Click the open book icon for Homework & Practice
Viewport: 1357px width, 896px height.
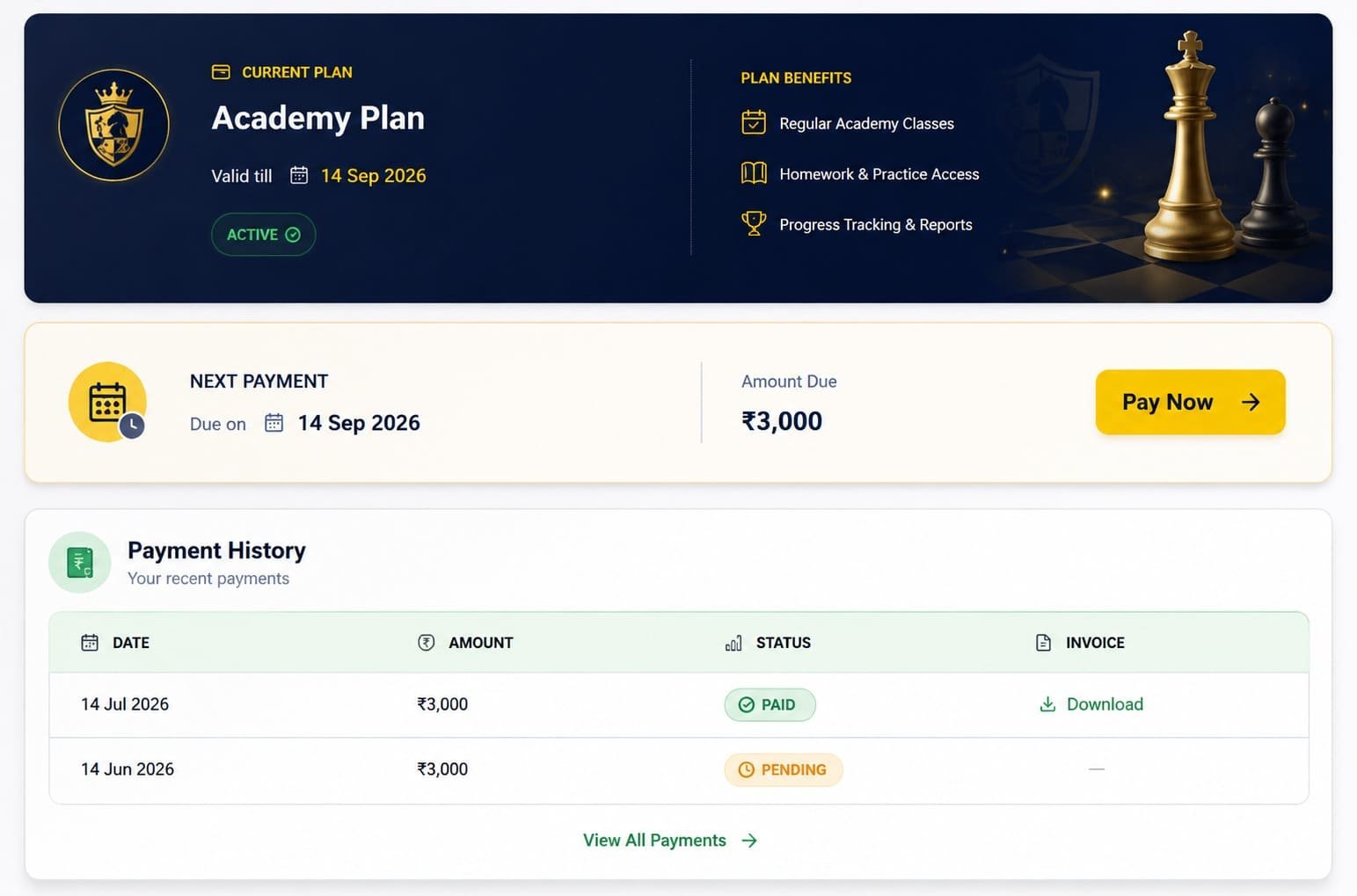pos(754,173)
